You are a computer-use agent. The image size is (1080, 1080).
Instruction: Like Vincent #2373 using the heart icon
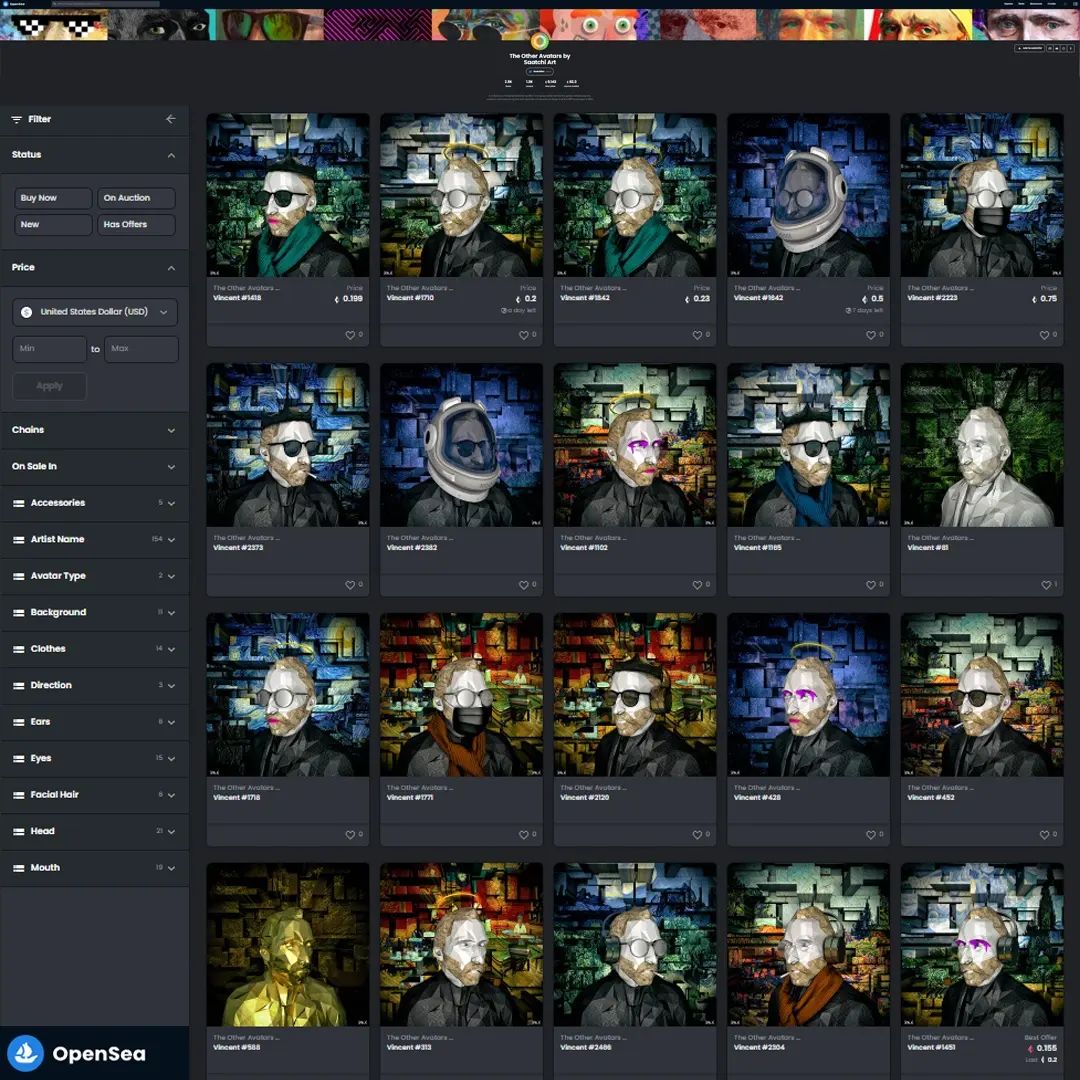pyautogui.click(x=350, y=585)
